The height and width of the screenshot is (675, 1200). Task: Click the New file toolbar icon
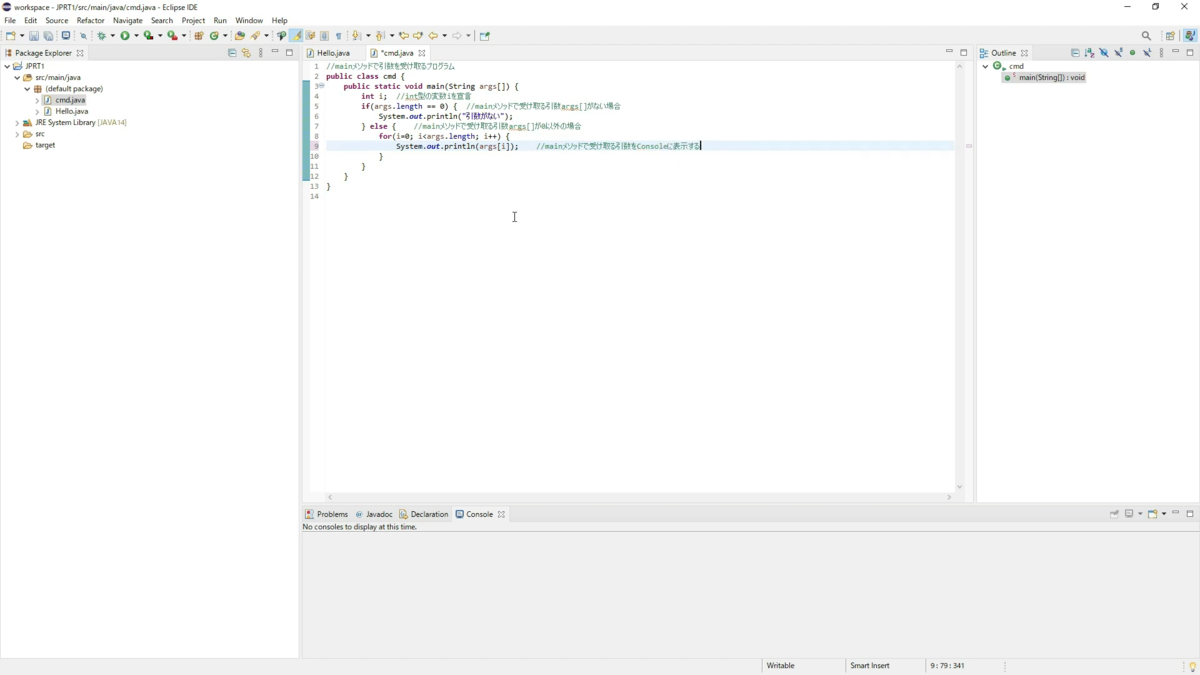click(x=10, y=36)
